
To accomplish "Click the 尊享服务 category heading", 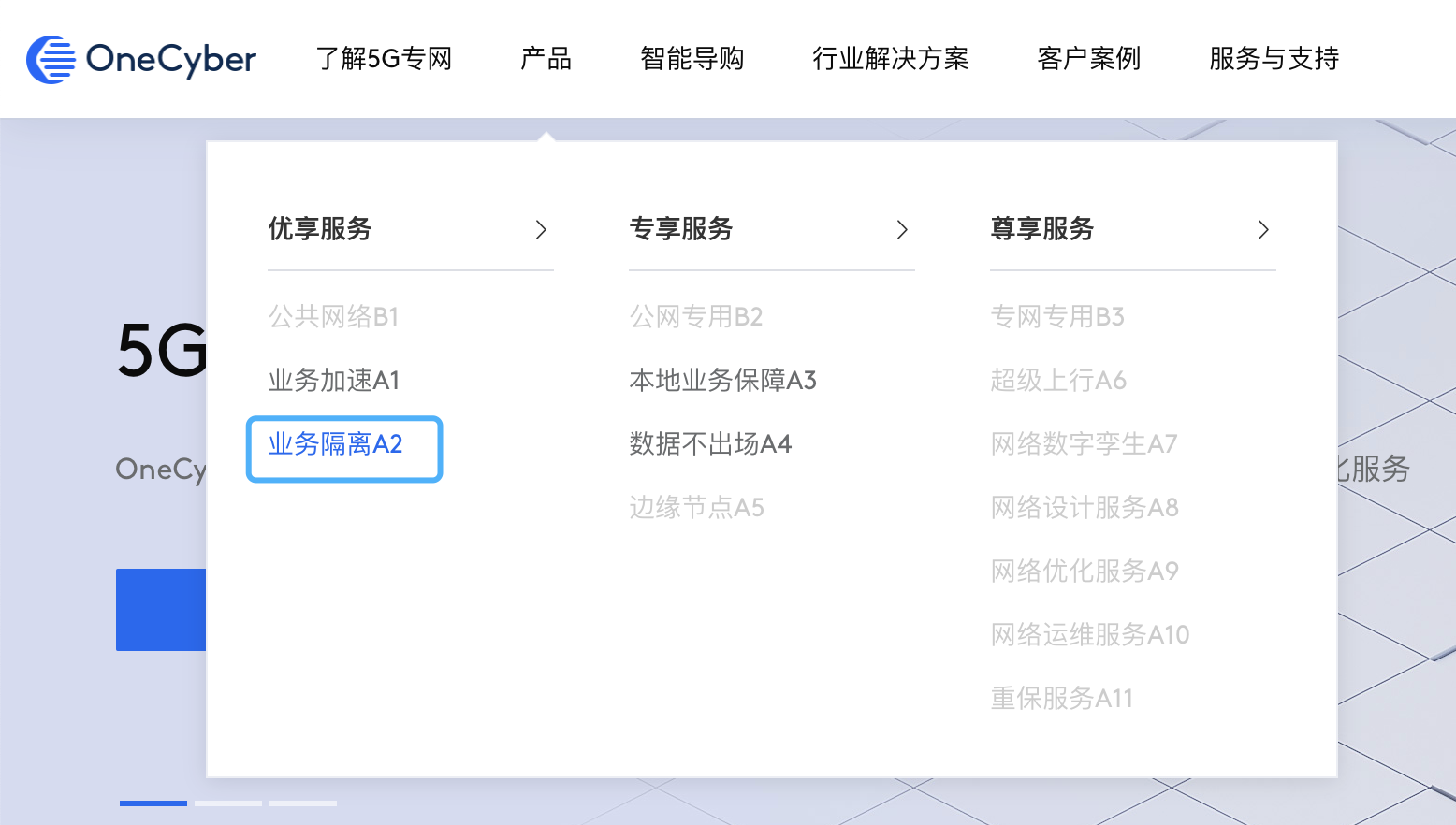I will [1042, 229].
